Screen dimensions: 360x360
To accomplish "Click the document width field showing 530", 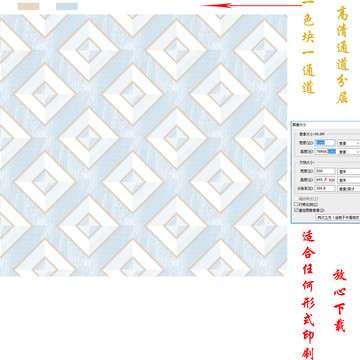I will [325, 171].
